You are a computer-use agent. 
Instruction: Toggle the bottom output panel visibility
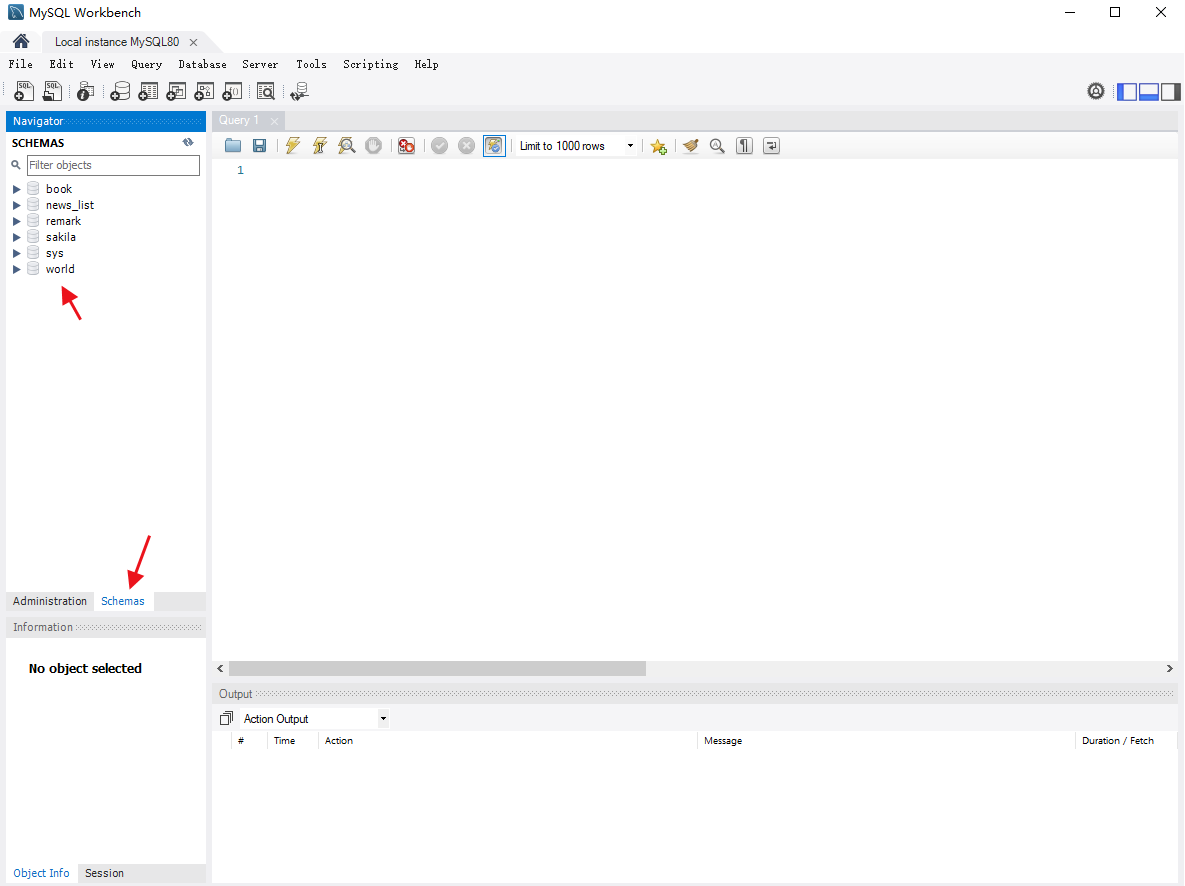(x=1149, y=91)
